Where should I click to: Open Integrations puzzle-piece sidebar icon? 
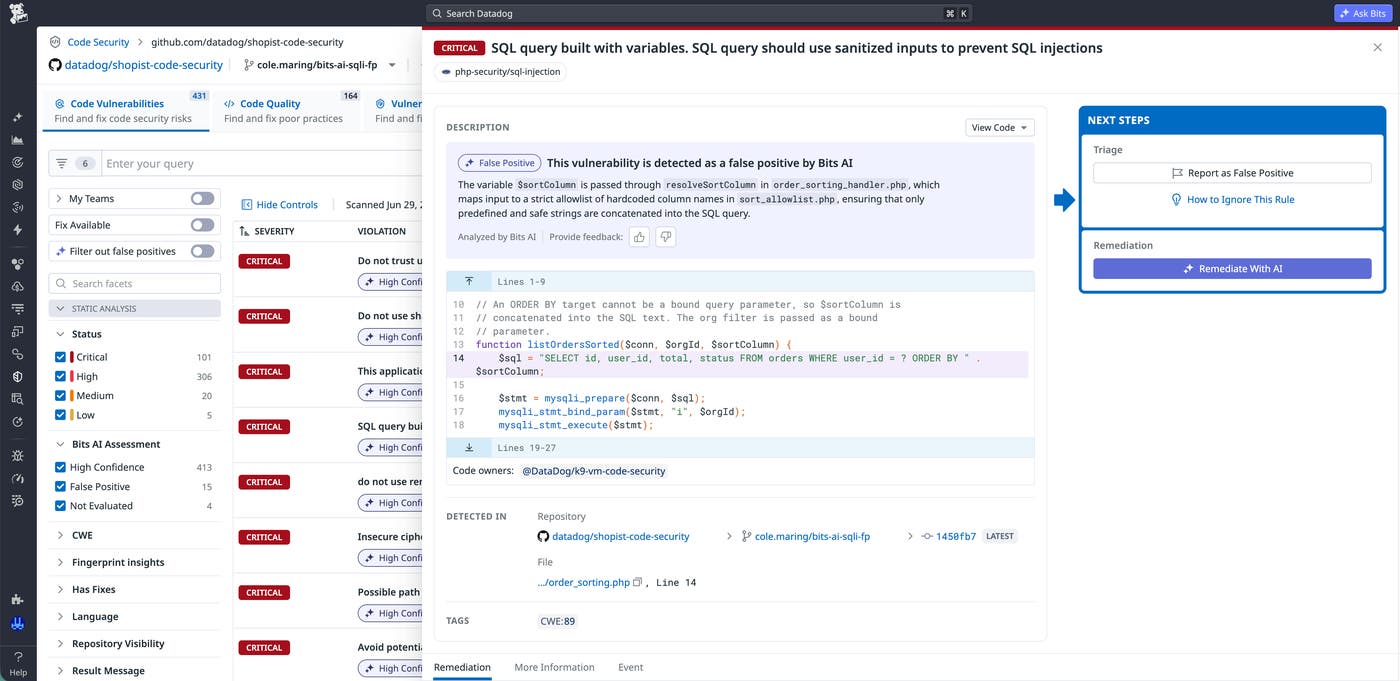tap(18, 600)
